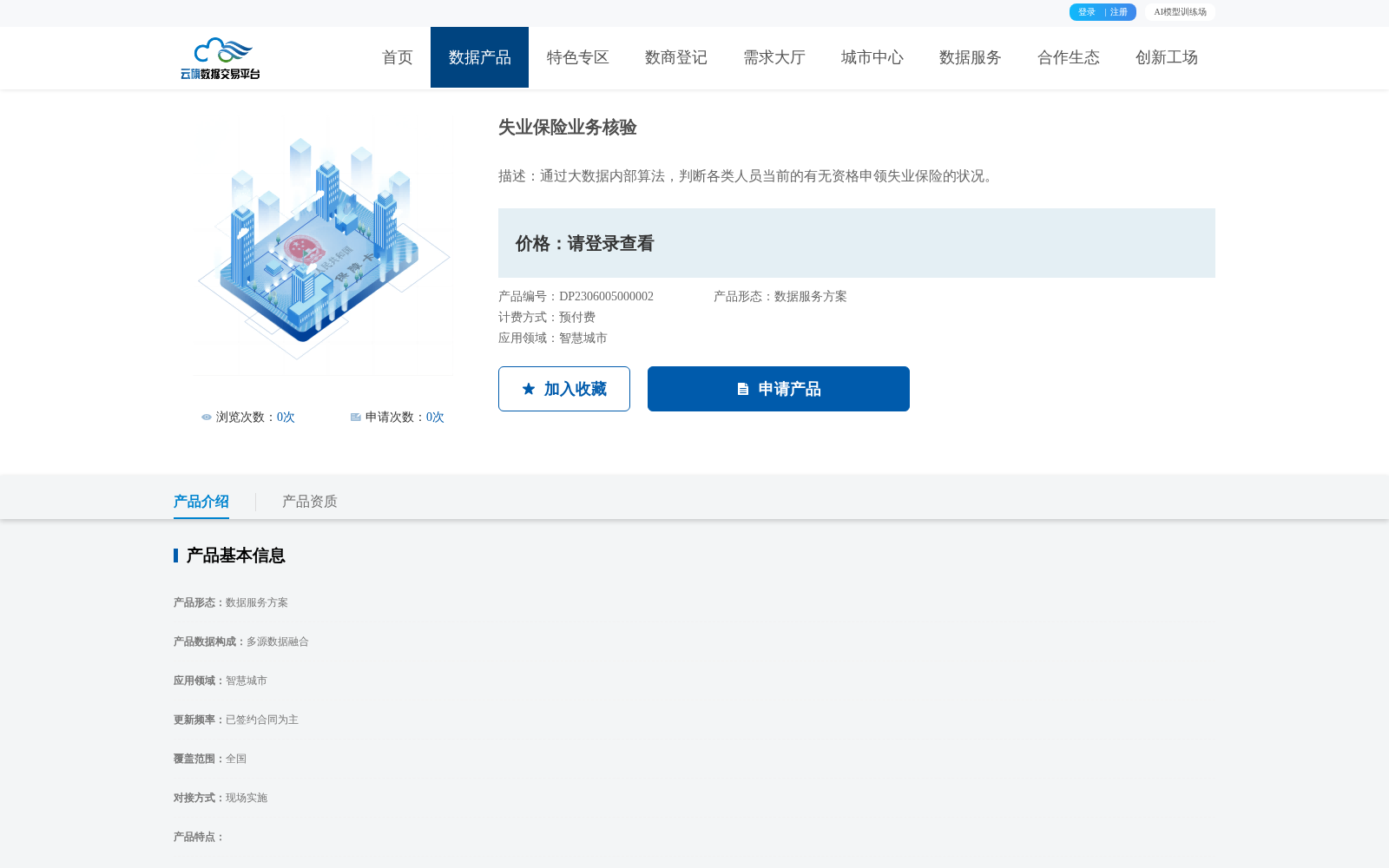
Task: Go to 特色专区
Action: pos(578,57)
